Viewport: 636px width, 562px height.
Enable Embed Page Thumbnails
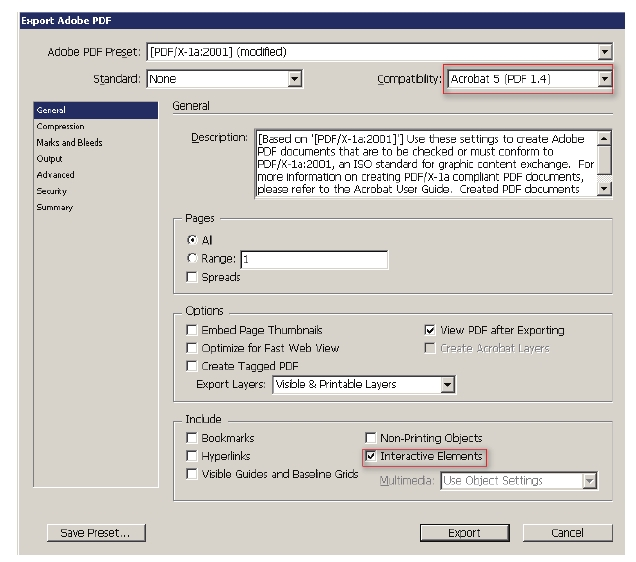[x=192, y=330]
